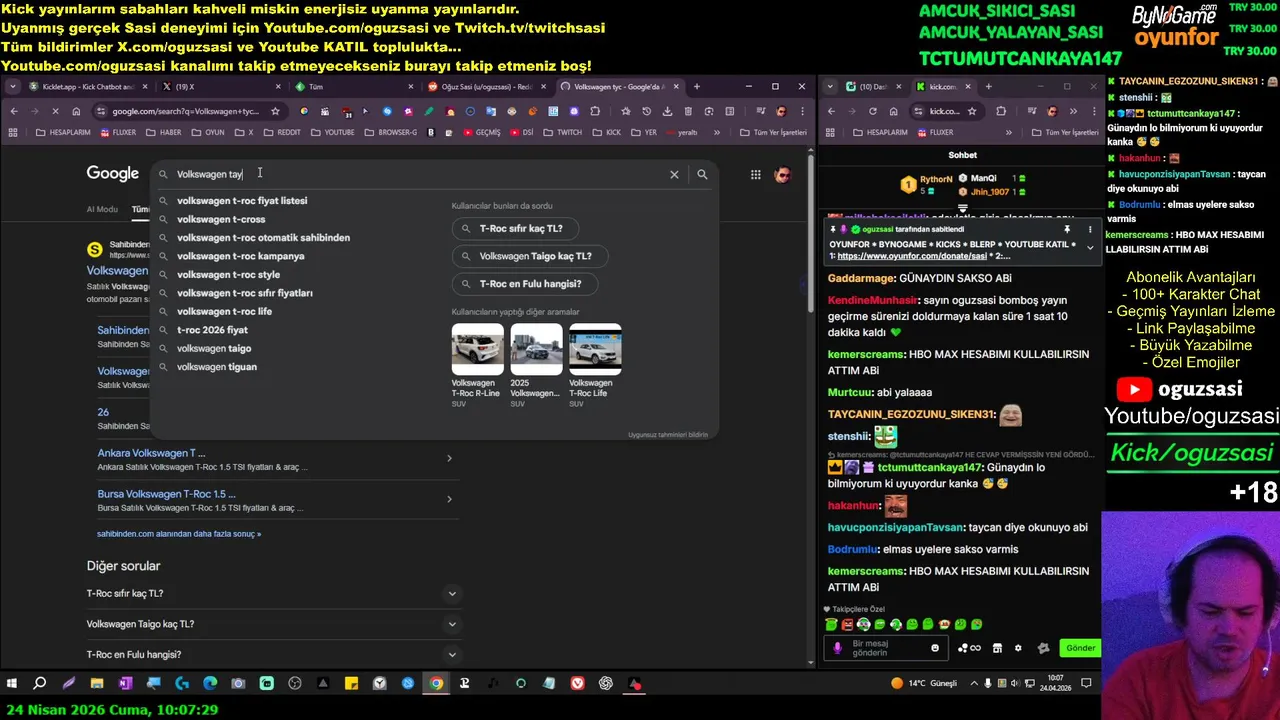Viewport: 1280px width, 720px height.
Task: Focus the 'Bir mesaj gönderin' chat input
Action: pyautogui.click(x=885, y=648)
